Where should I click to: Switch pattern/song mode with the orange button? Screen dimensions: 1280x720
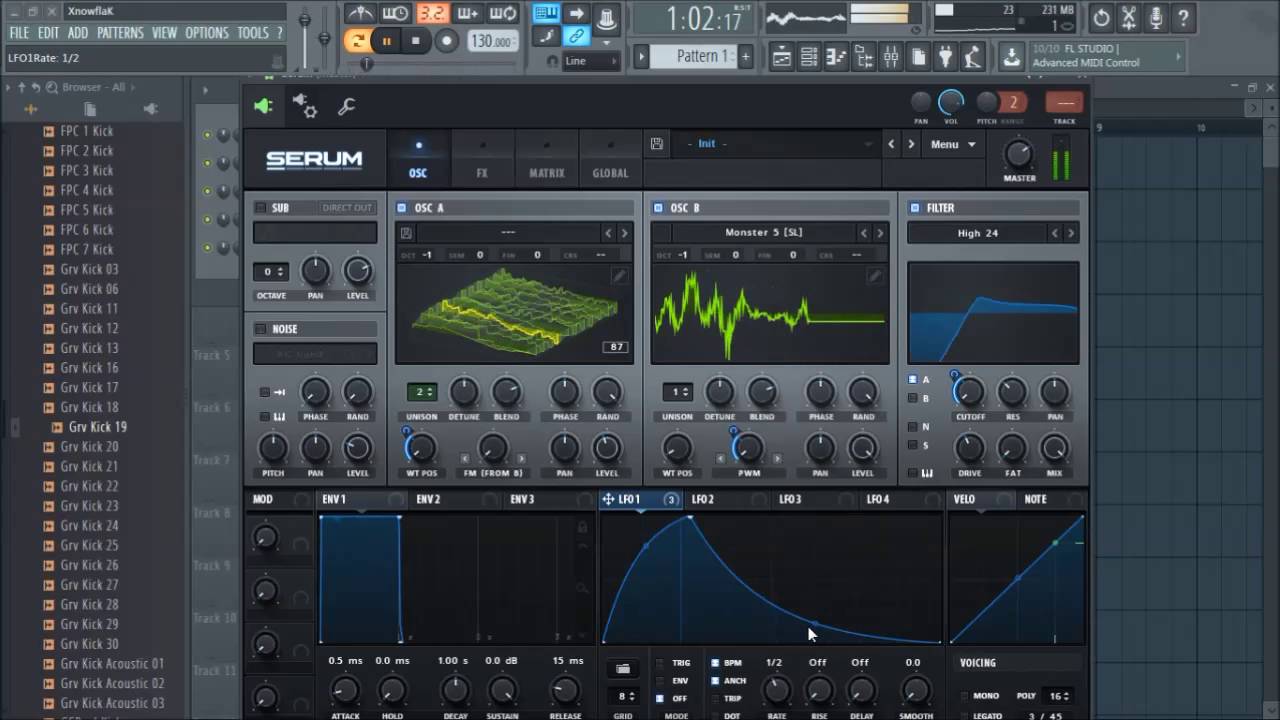pyautogui.click(x=357, y=41)
